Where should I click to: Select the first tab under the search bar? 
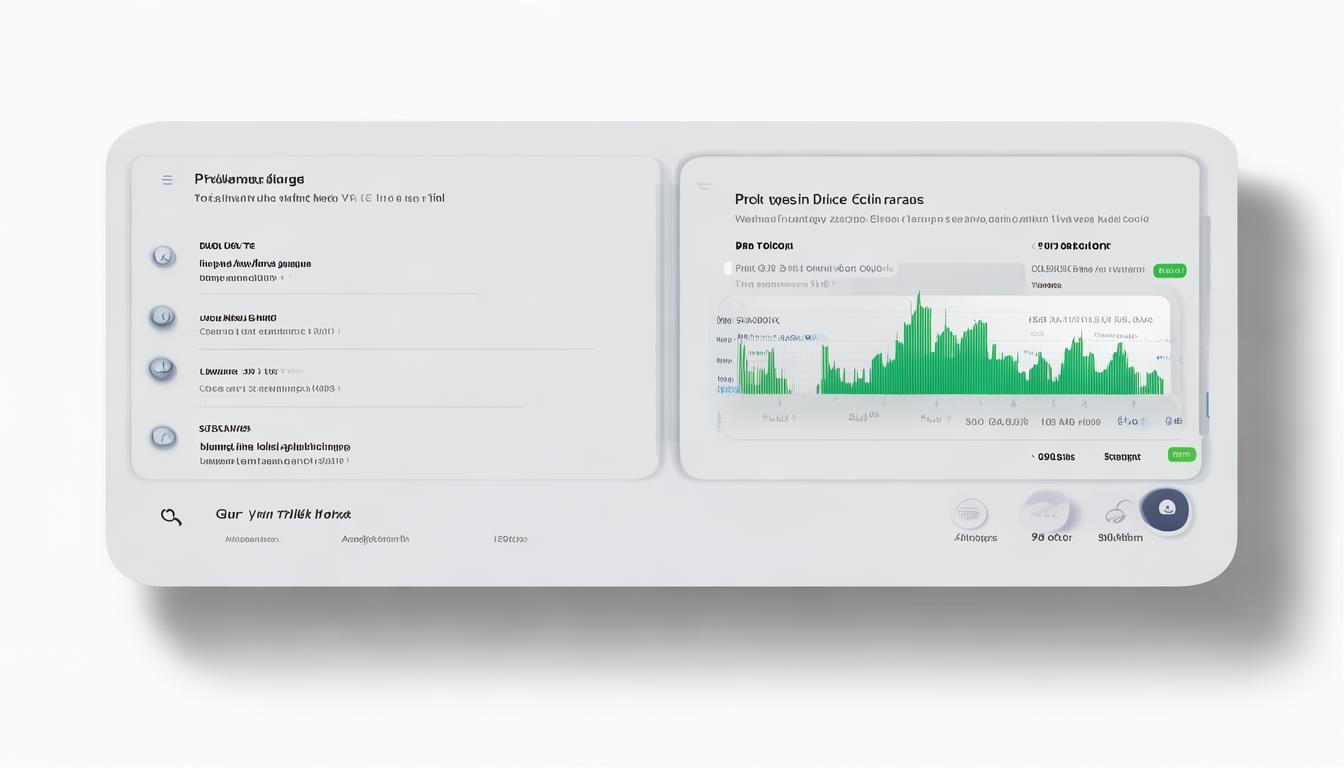coord(252,539)
